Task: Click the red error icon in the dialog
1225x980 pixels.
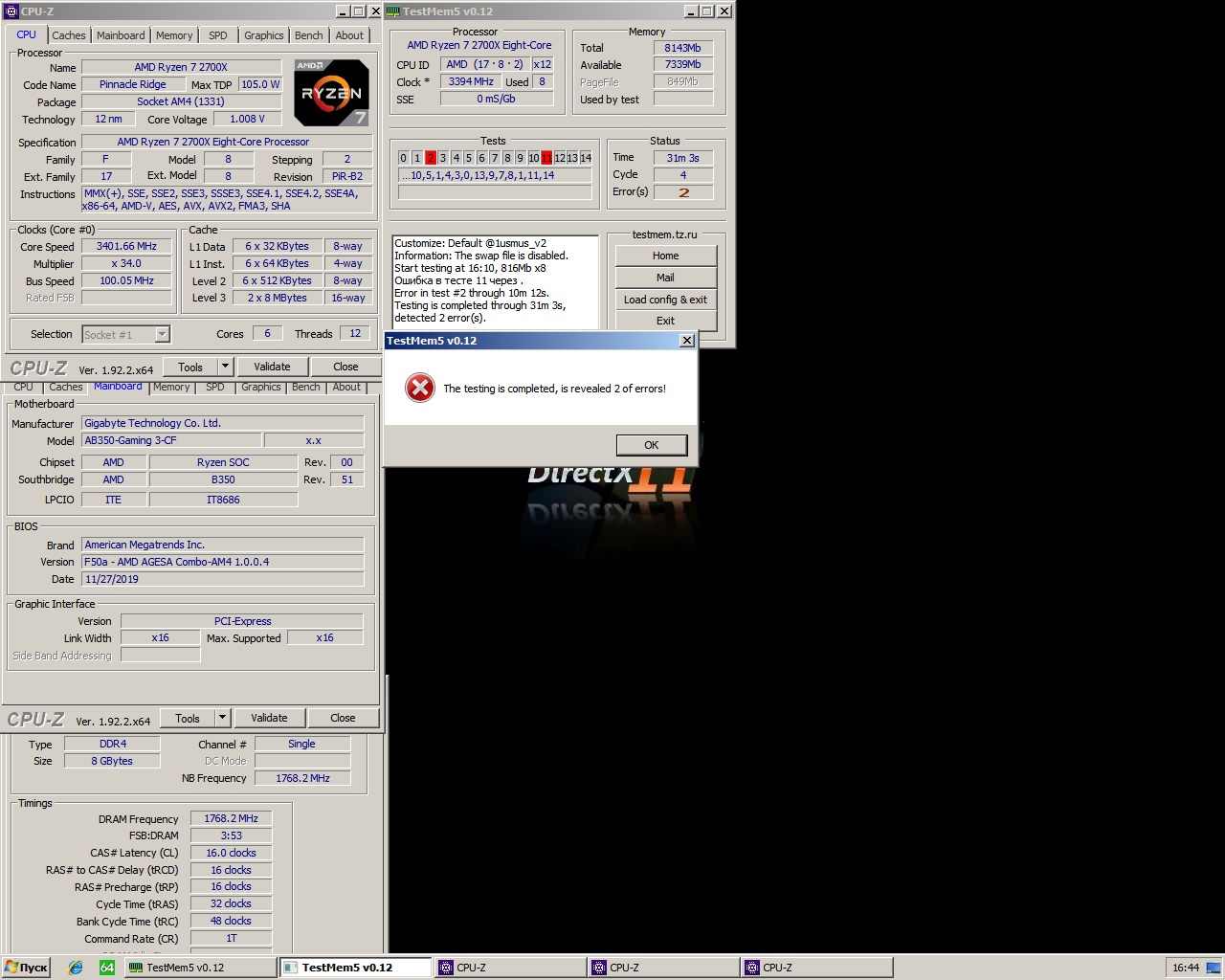Action: click(x=419, y=388)
